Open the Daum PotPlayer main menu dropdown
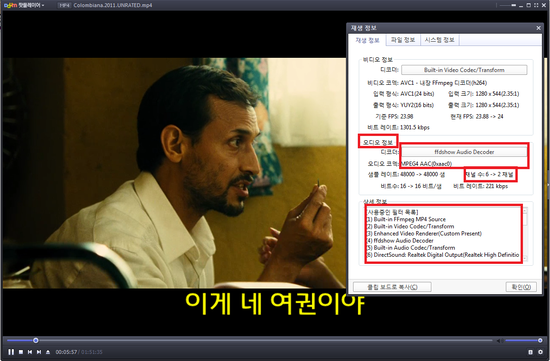 (24, 5)
